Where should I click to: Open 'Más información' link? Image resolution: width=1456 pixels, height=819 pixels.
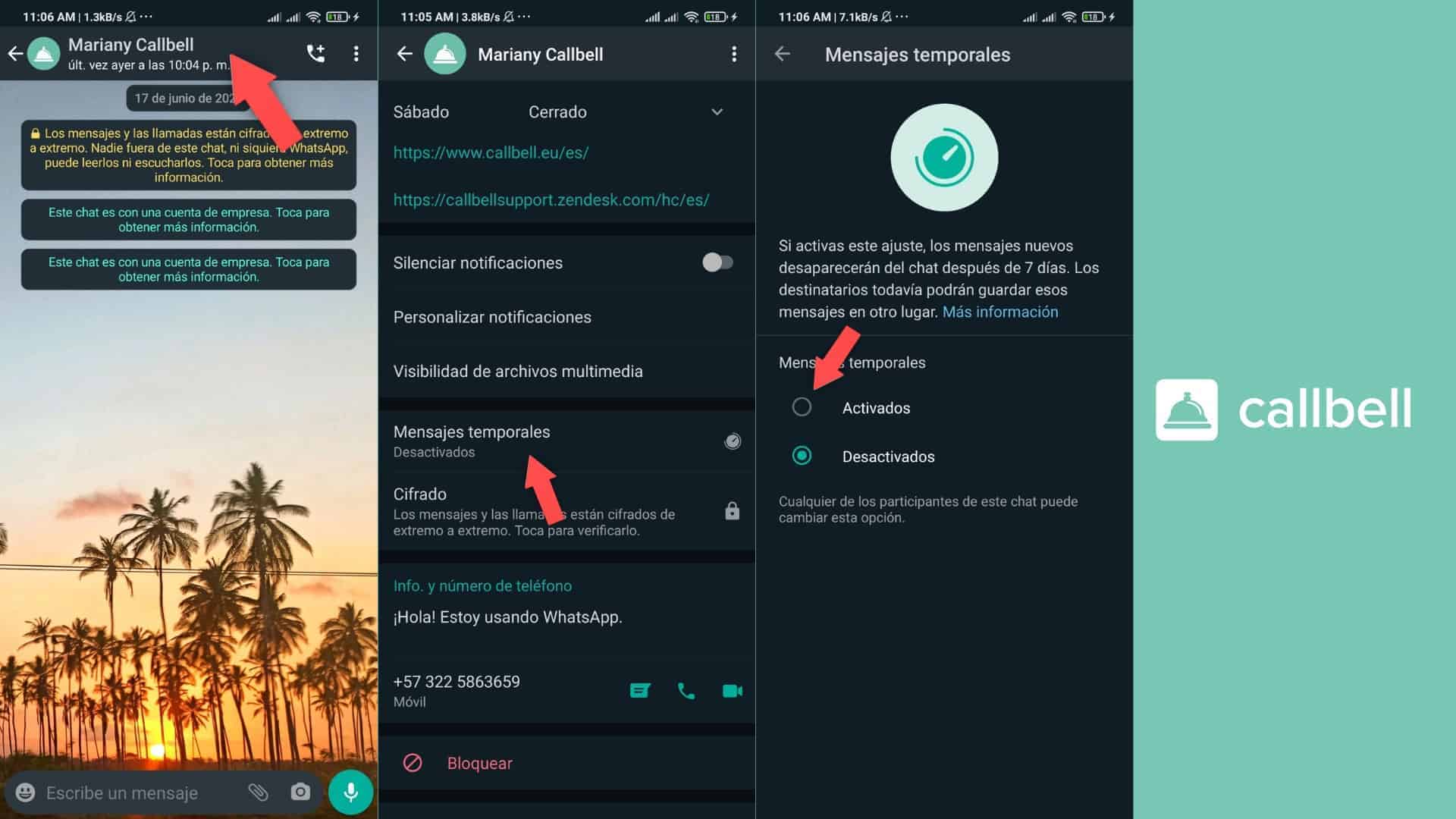click(1000, 312)
